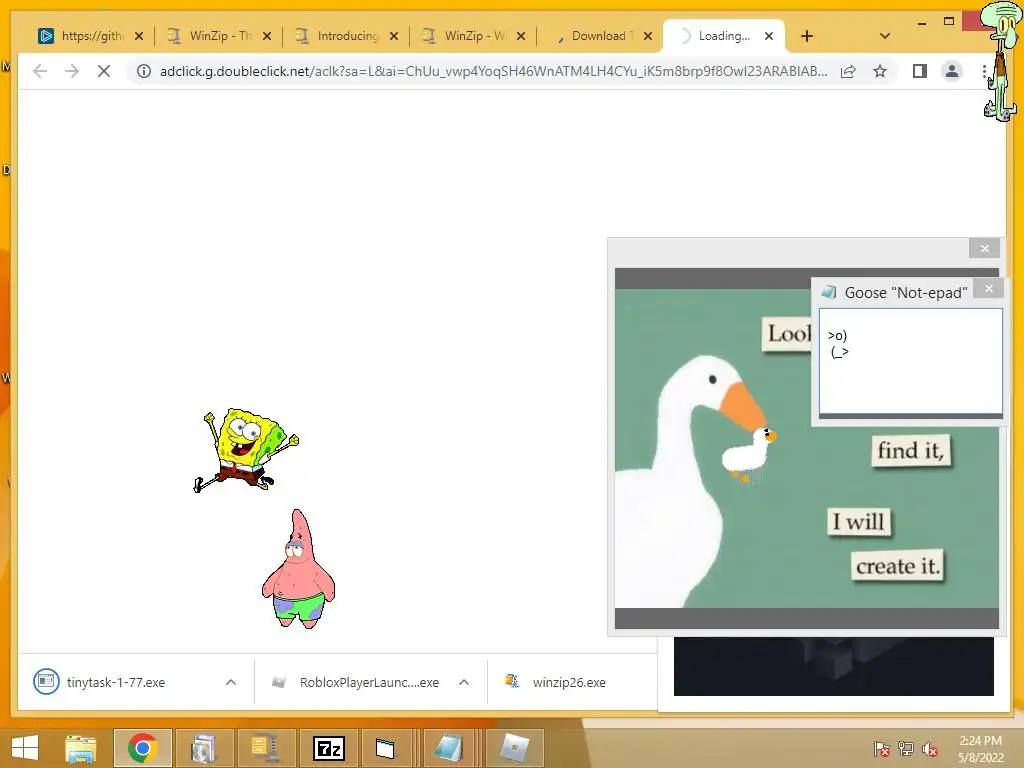Open Action Center flag tray icon
Screen dimensions: 1024x768
pyautogui.click(x=882, y=749)
